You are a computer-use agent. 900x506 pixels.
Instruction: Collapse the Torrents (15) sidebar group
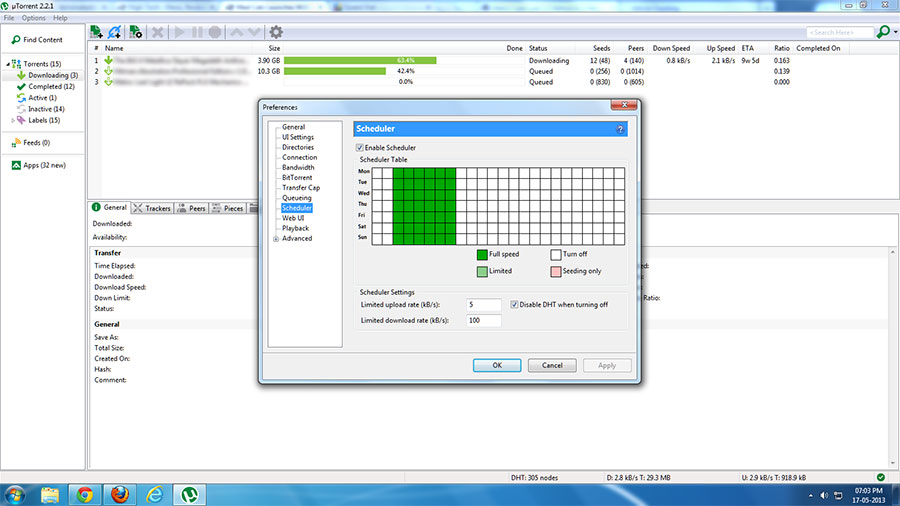7,64
